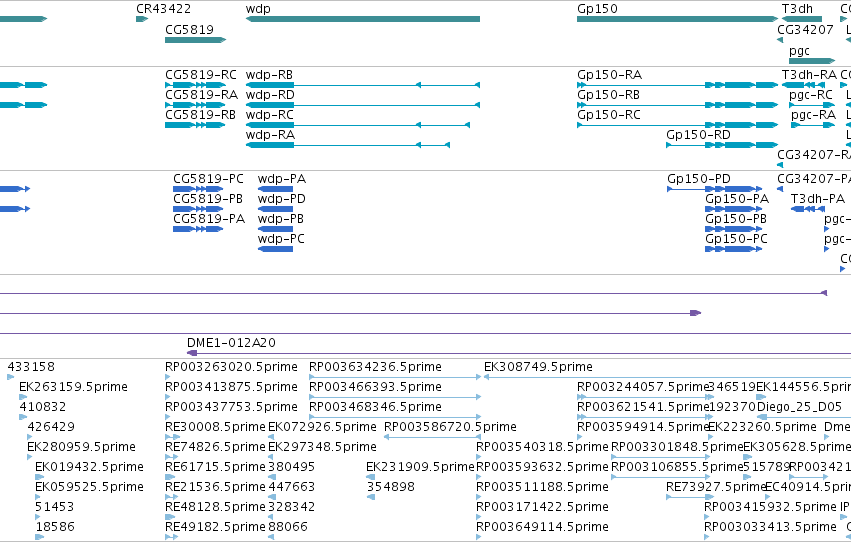Select the Gp150 gene bar
Image resolution: width=851 pixels, height=542 pixels.
677,19
